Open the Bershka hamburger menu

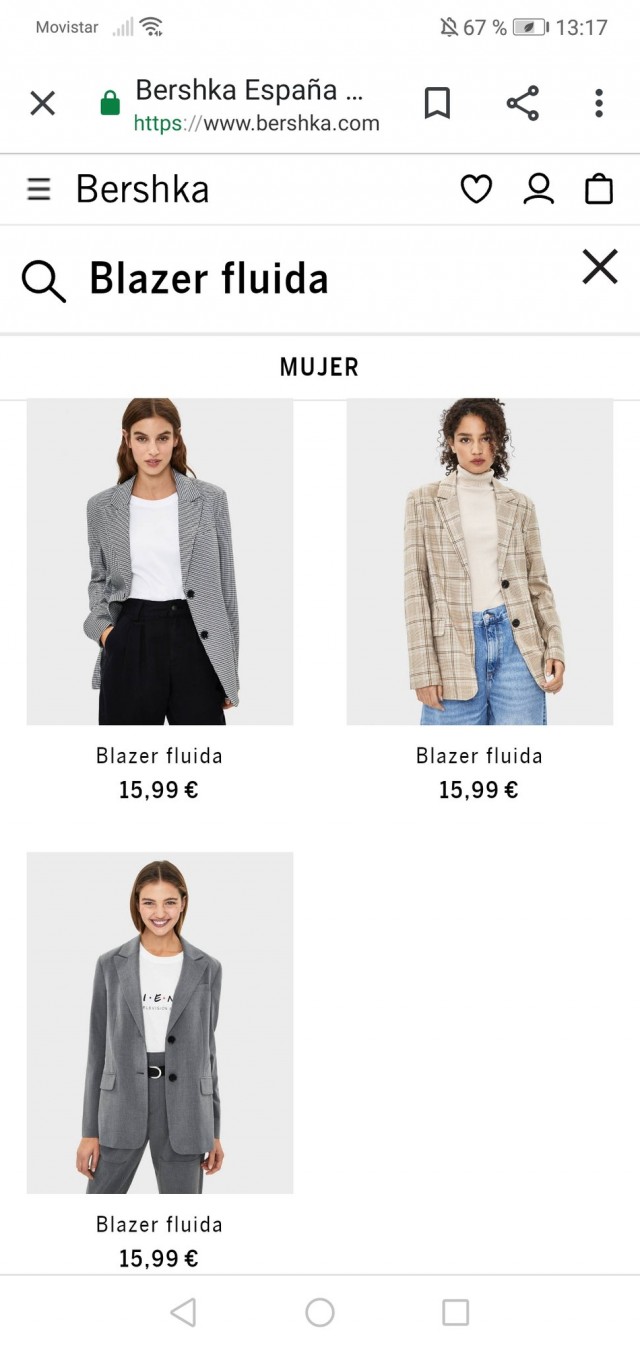(x=38, y=189)
